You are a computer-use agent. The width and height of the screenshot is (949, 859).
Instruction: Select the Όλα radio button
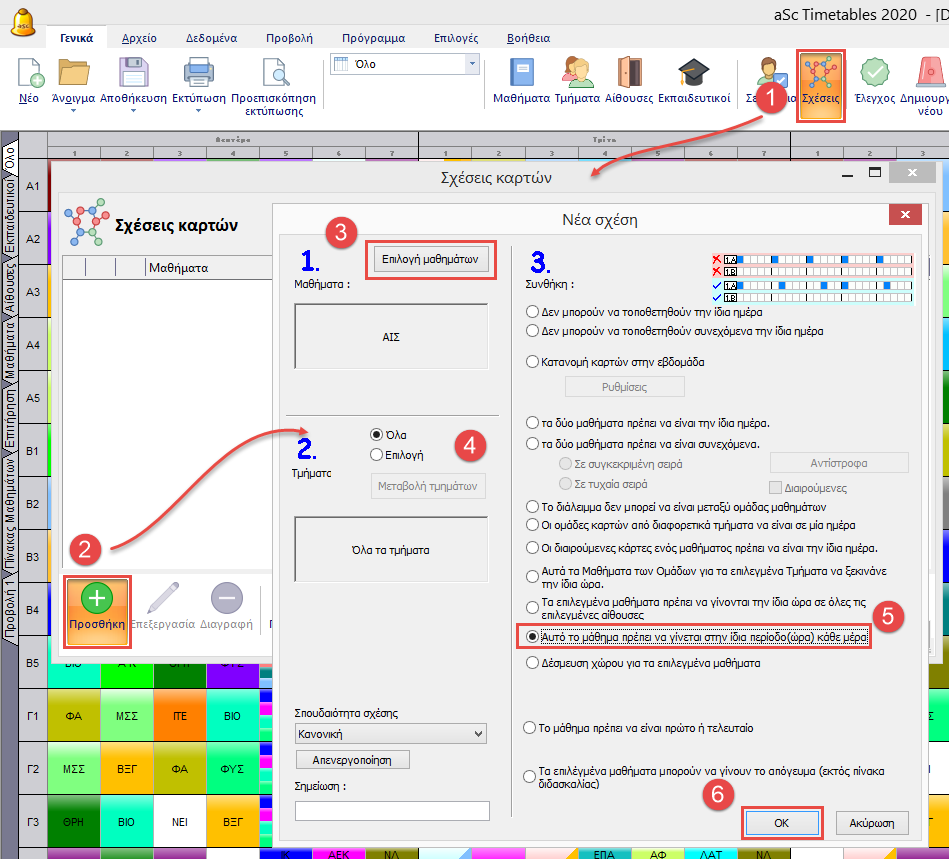[376, 435]
